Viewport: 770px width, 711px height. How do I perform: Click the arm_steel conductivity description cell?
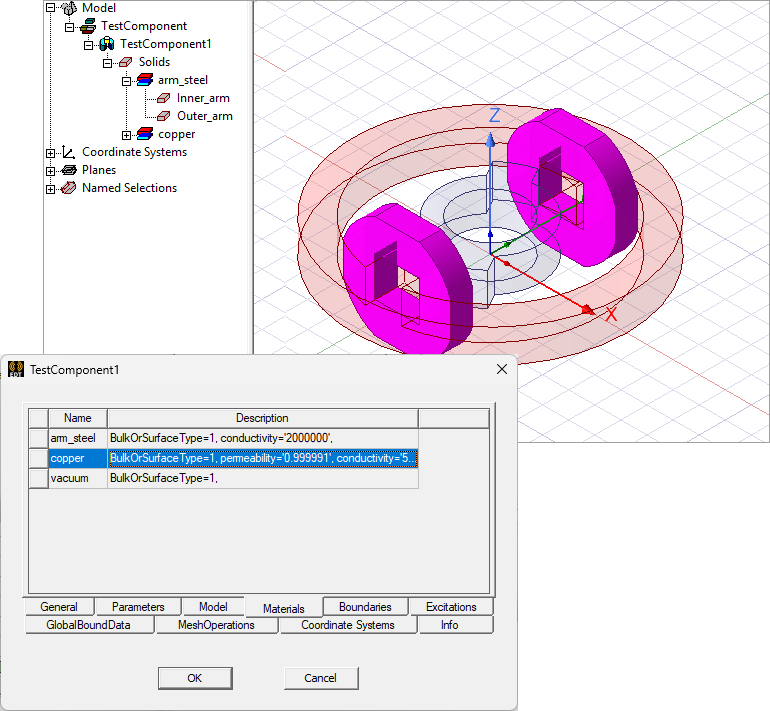coord(263,438)
